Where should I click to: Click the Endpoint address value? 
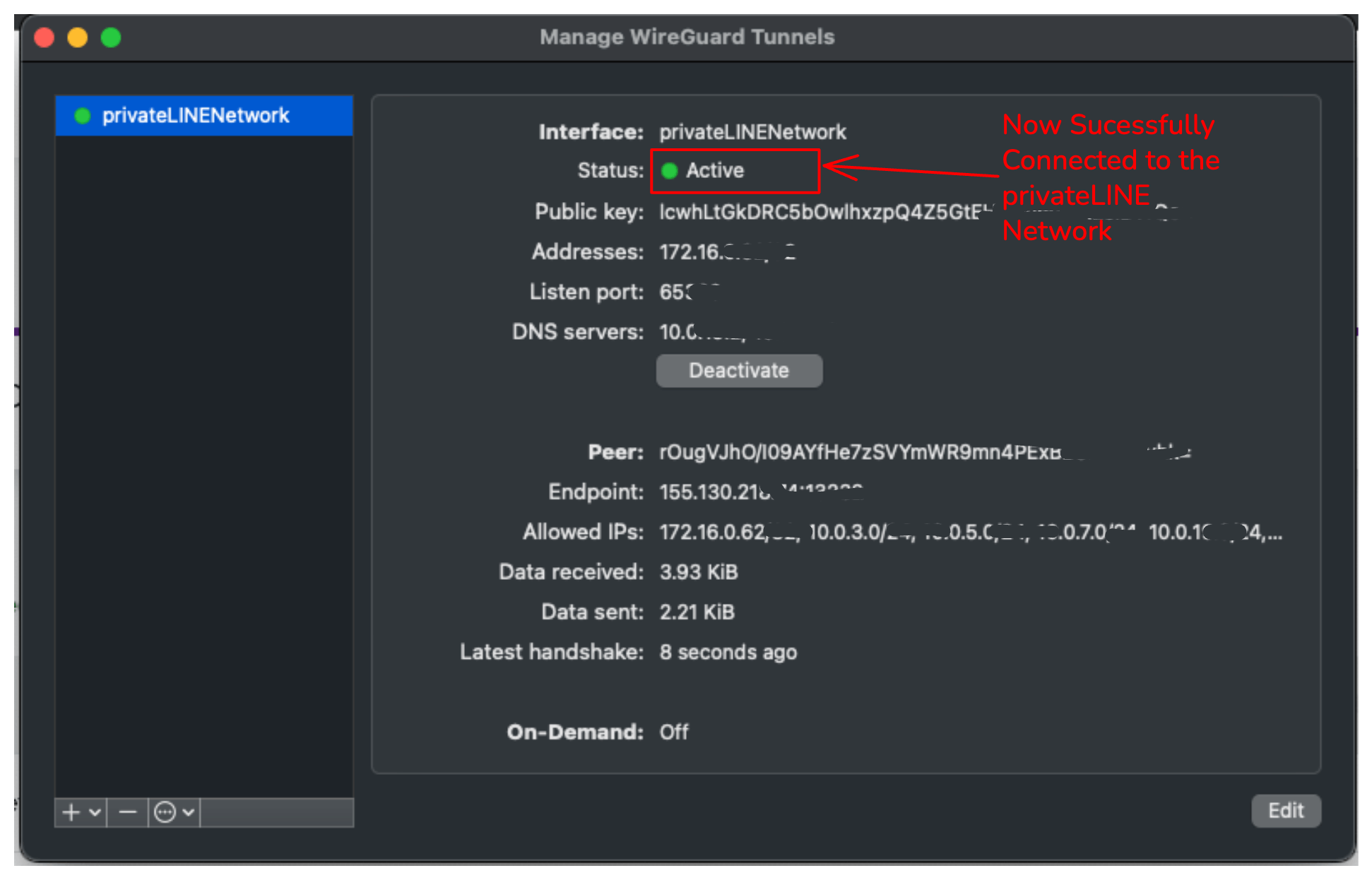[x=714, y=492]
